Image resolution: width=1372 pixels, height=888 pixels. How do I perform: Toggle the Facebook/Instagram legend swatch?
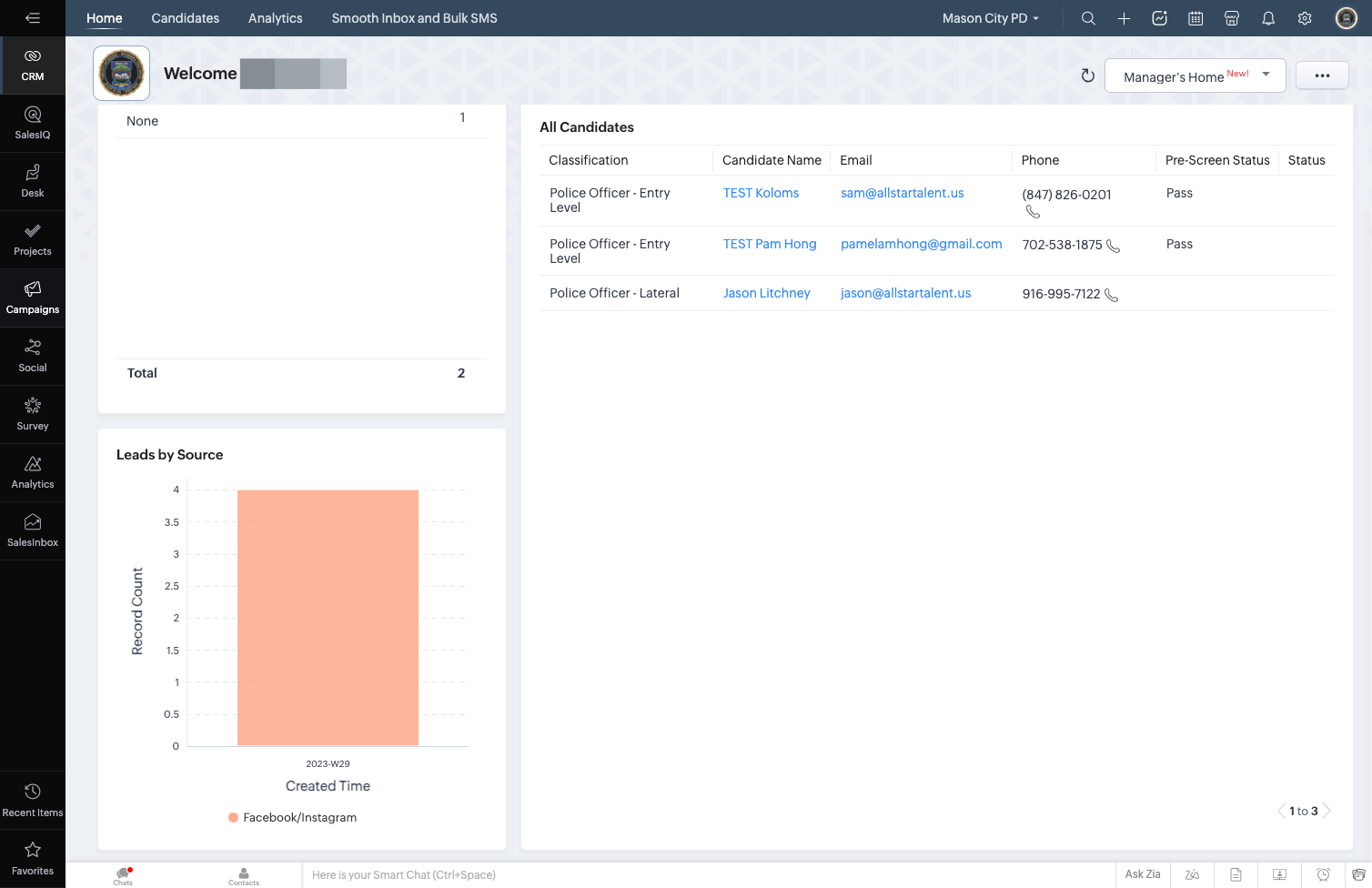(233, 818)
